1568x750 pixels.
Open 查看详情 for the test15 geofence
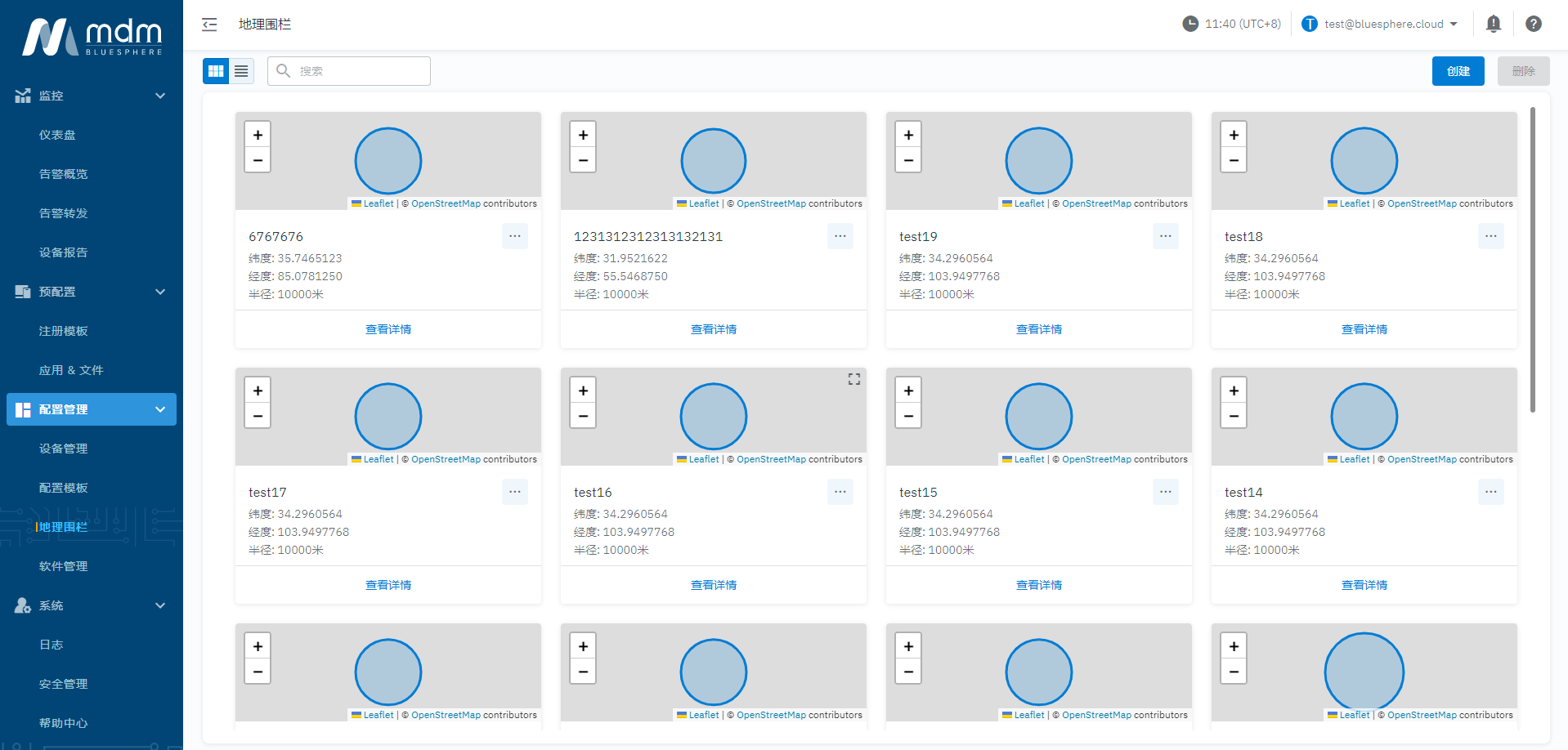1038,585
